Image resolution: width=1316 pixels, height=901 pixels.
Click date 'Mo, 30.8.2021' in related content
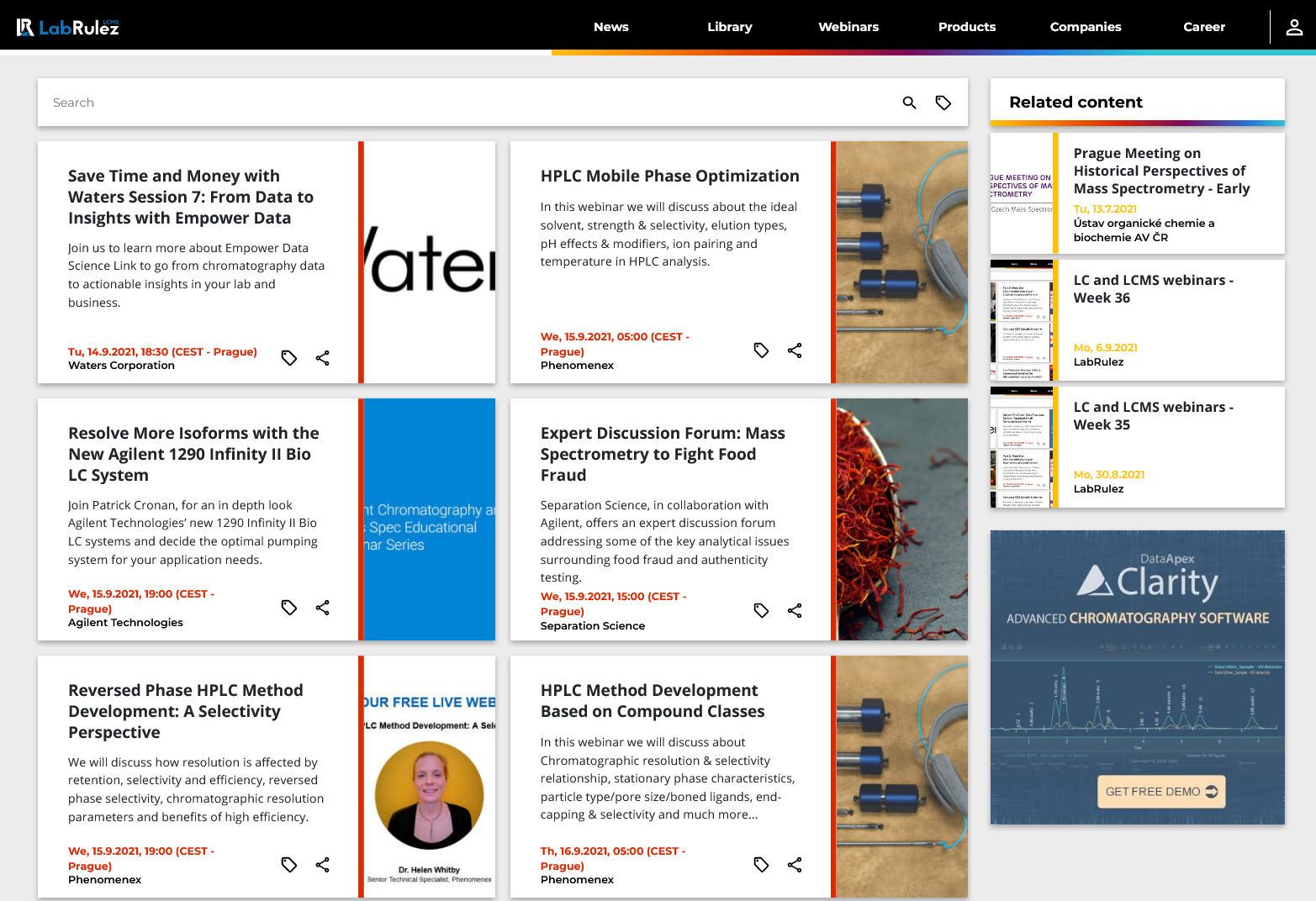[x=1109, y=475]
